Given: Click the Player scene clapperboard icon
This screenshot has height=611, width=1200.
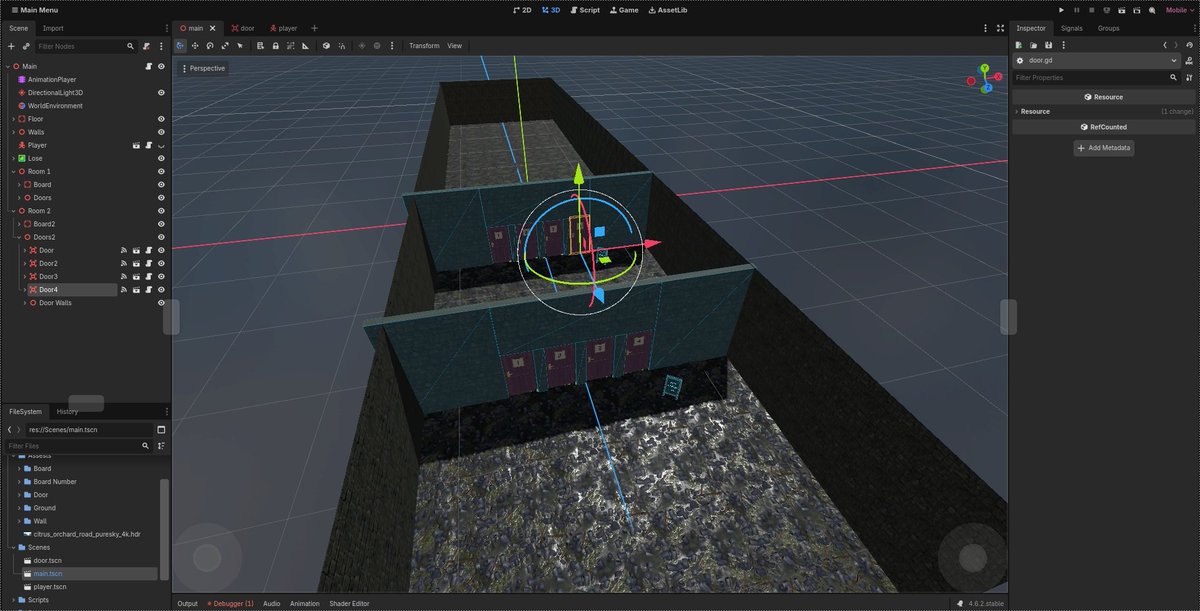Looking at the screenshot, I should point(136,145).
